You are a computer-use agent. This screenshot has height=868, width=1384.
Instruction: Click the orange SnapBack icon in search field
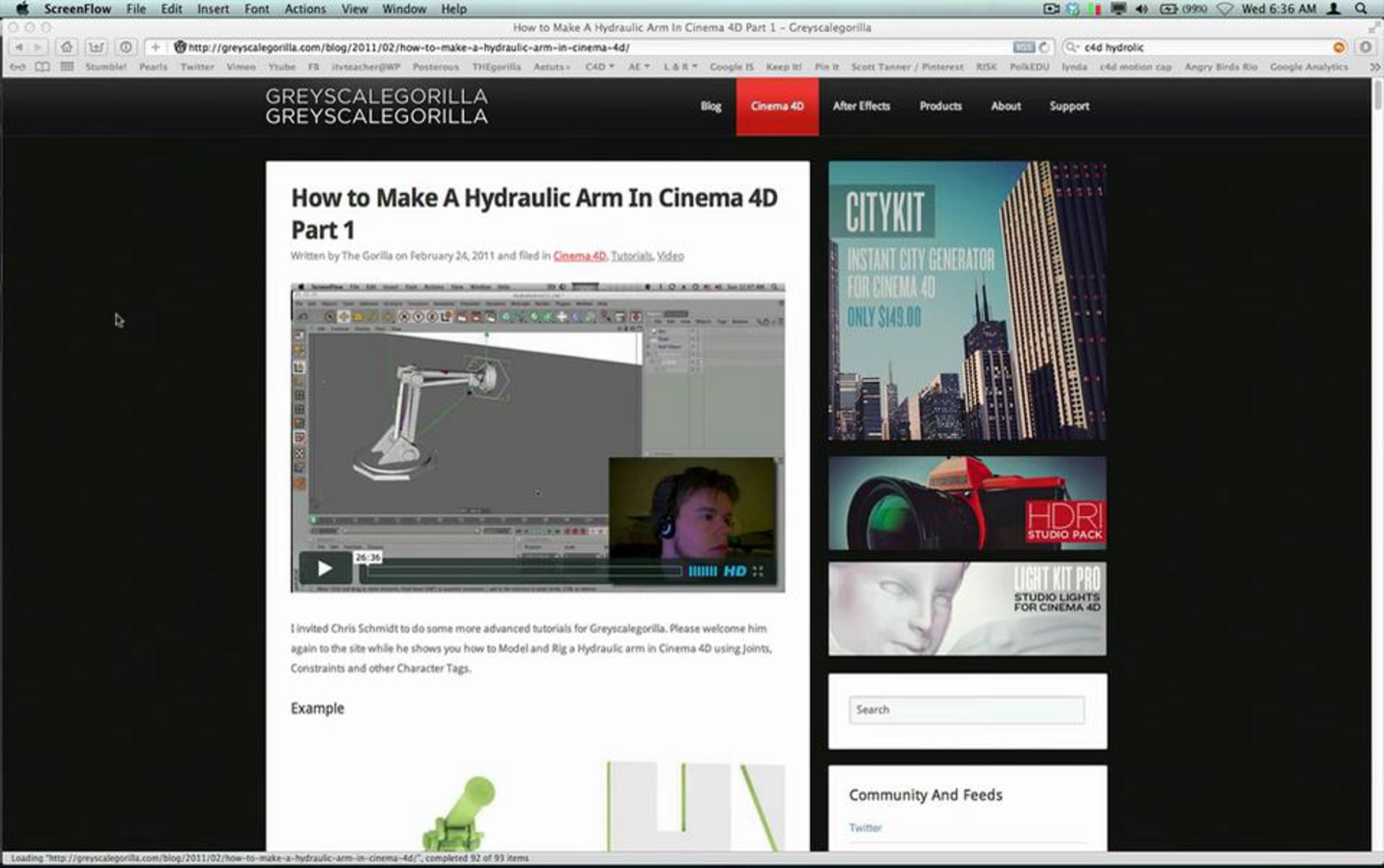[1339, 47]
